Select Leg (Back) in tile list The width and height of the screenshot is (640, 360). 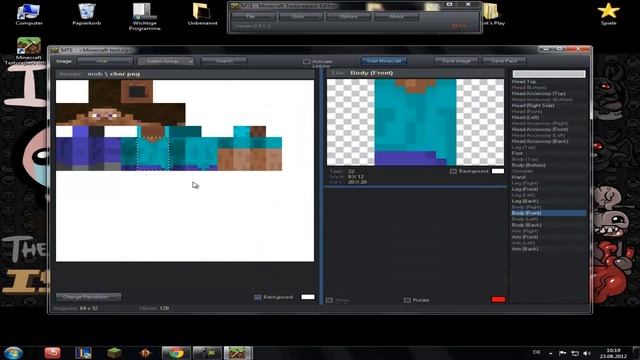pos(525,201)
